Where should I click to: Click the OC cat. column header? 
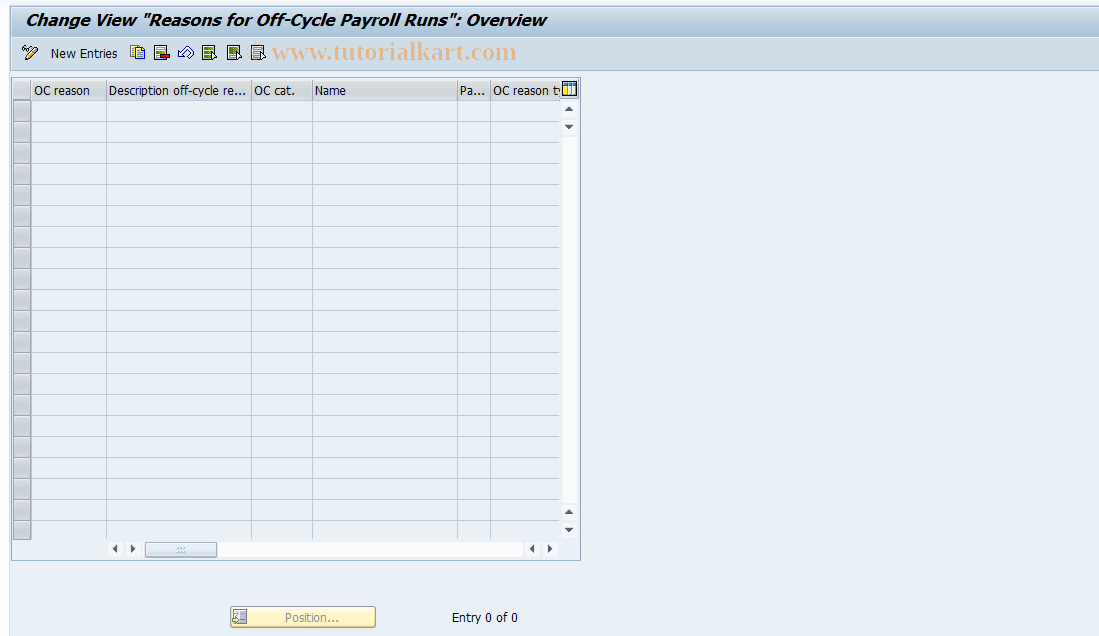[x=282, y=90]
